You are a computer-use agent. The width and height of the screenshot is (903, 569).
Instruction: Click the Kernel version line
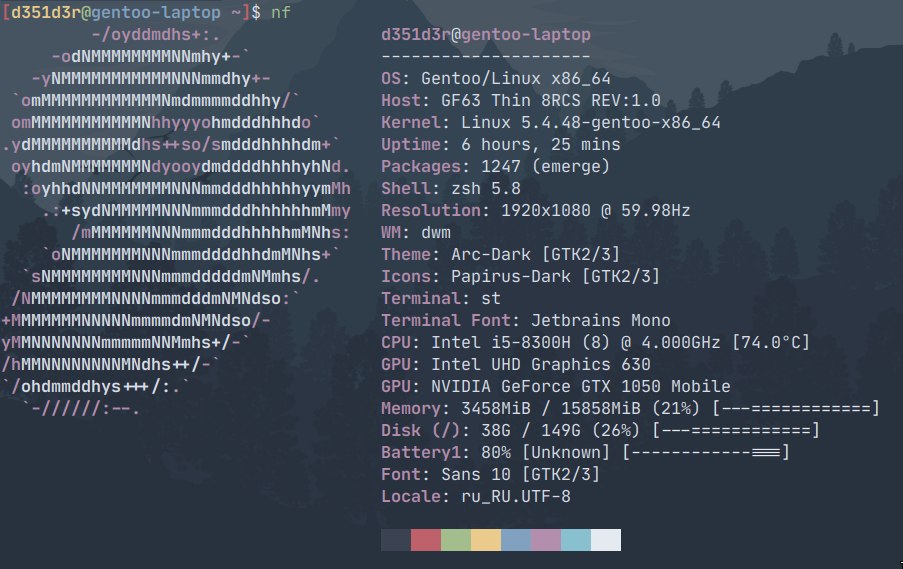(x=551, y=123)
